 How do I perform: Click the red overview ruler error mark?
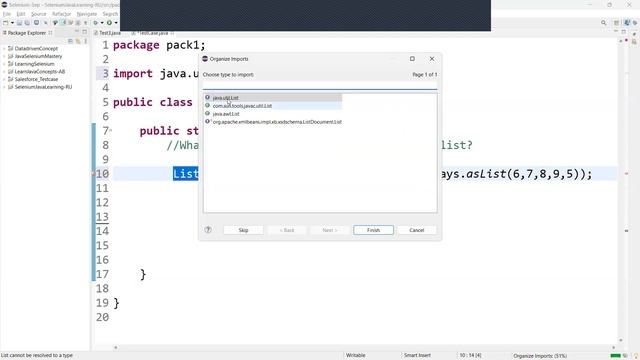click(x=627, y=174)
